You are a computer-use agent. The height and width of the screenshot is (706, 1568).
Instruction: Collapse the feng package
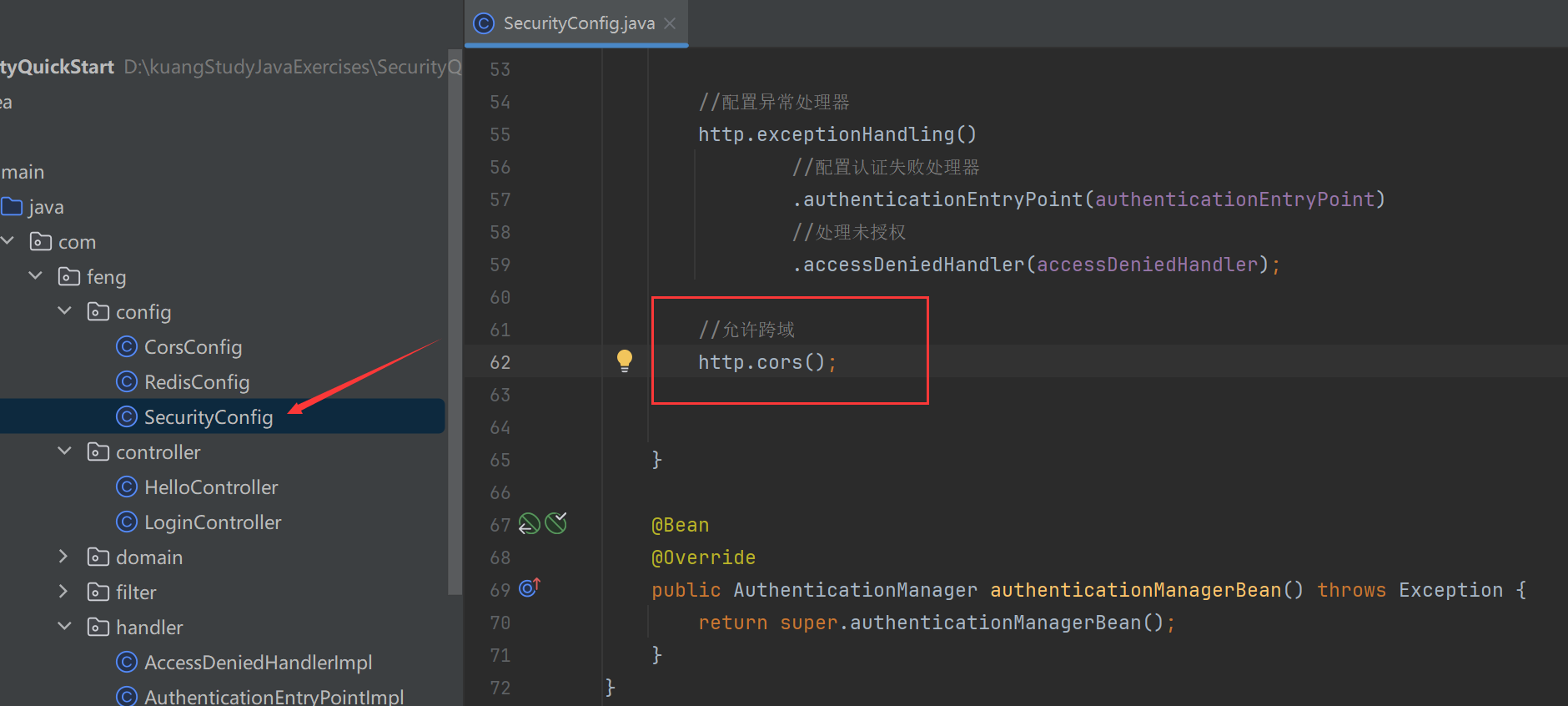point(36,276)
